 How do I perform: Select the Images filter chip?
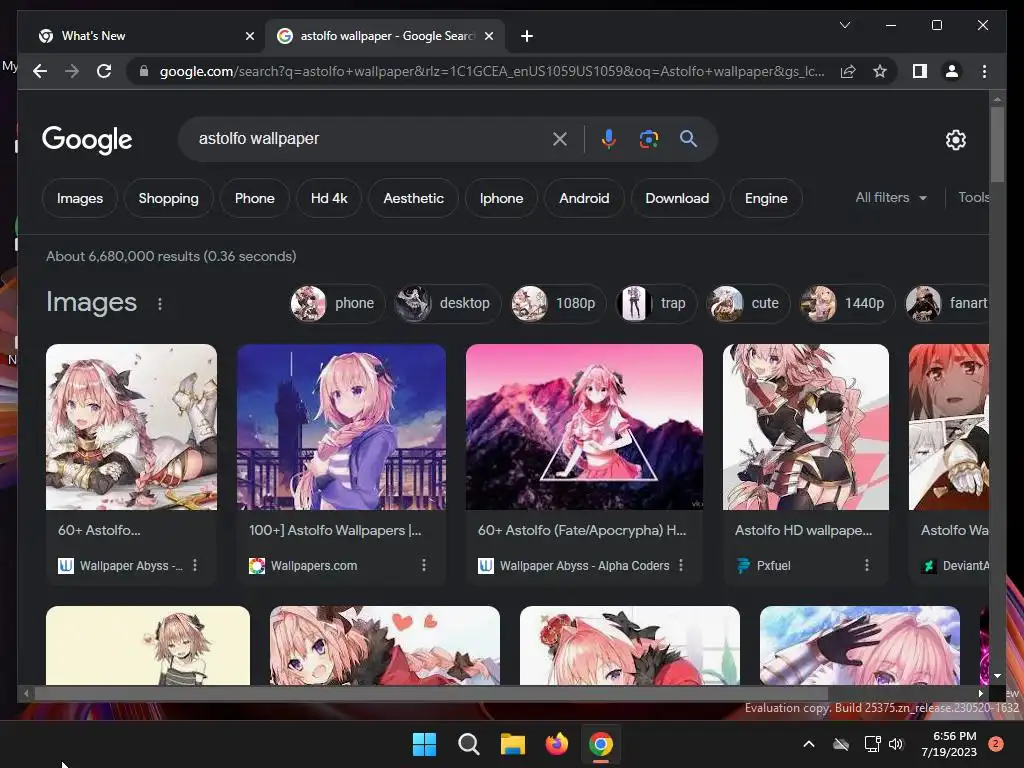tap(80, 198)
